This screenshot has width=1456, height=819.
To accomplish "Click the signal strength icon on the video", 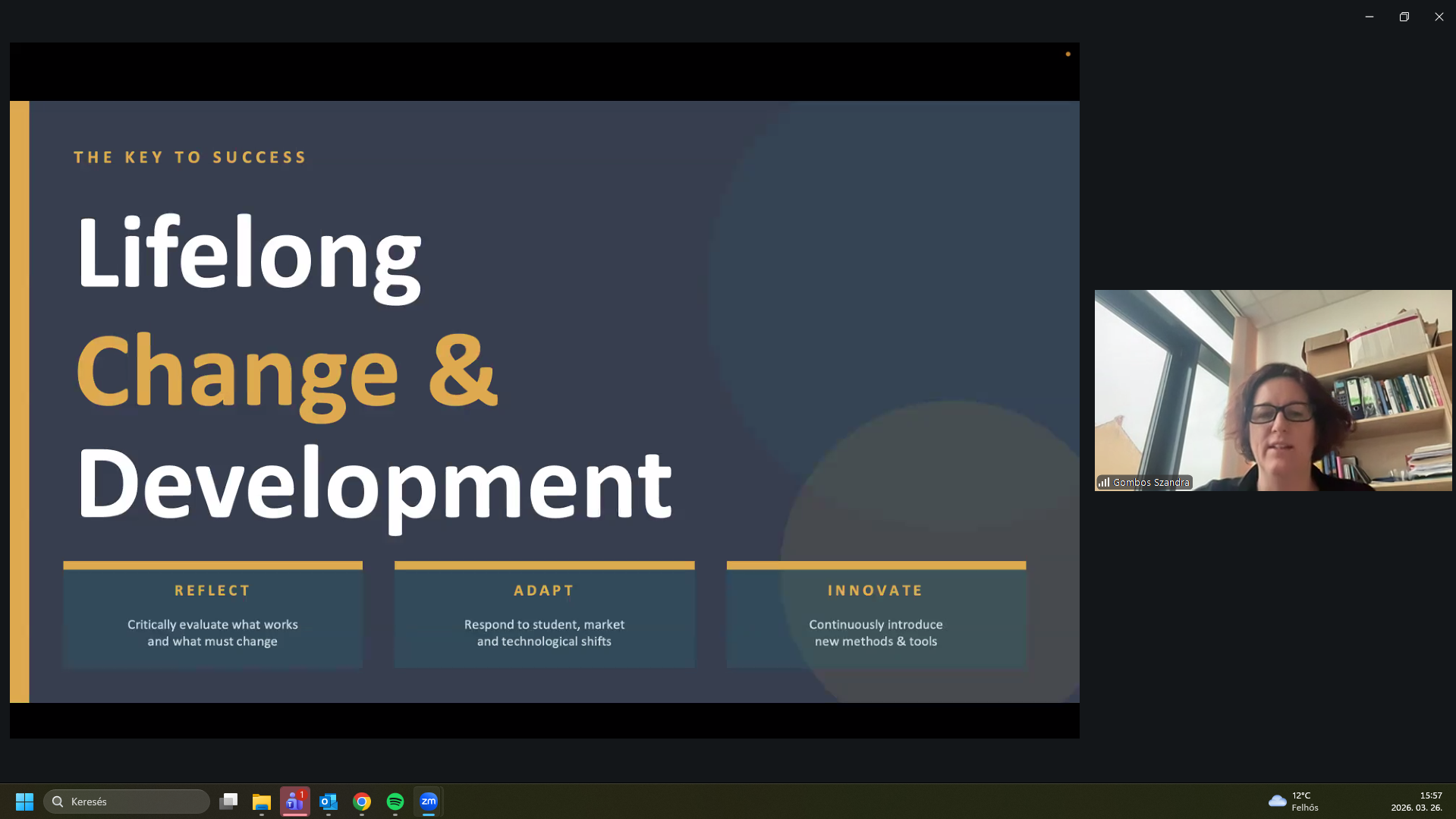I will pyautogui.click(x=1104, y=483).
